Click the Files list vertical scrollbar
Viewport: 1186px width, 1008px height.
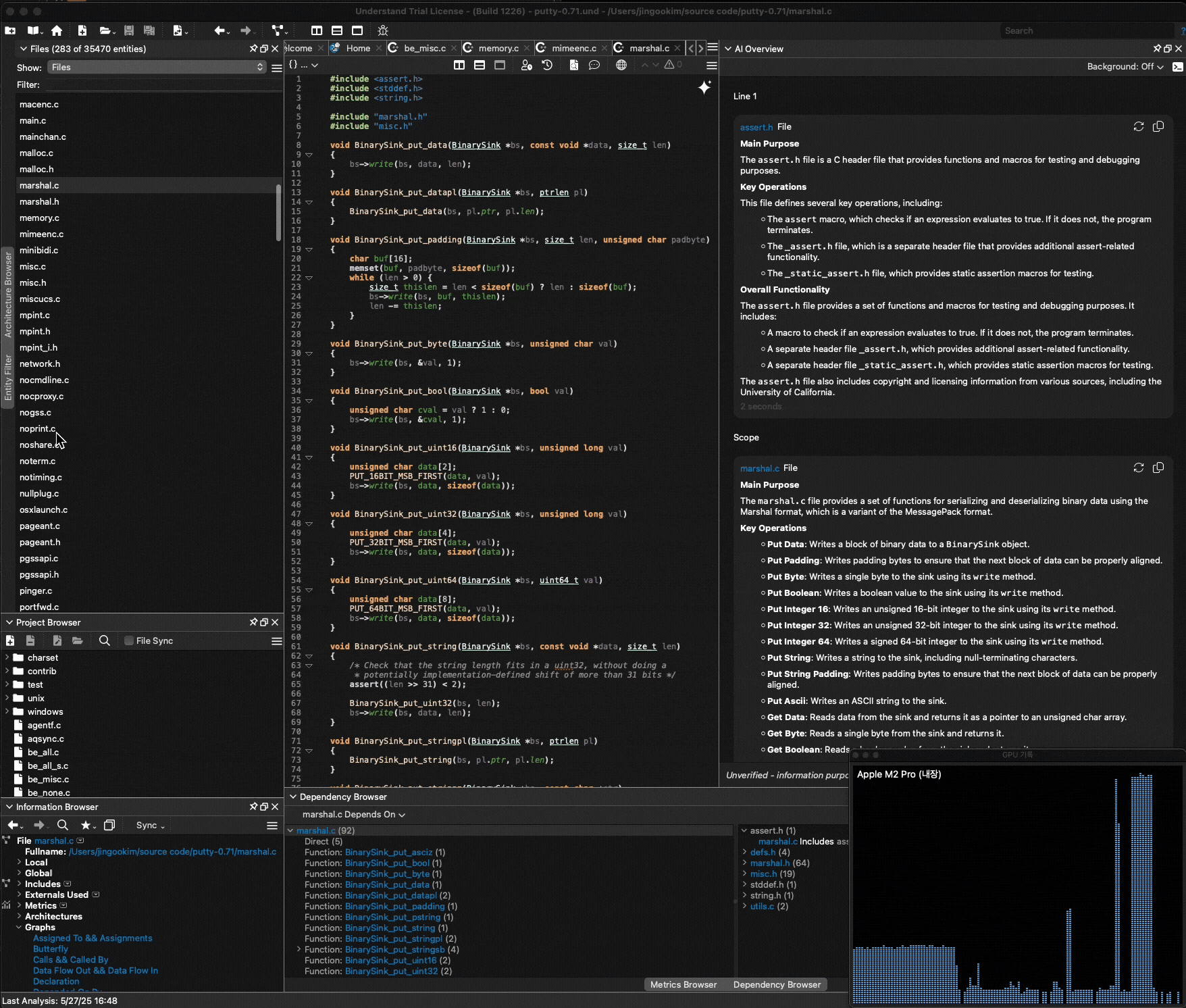tap(278, 212)
